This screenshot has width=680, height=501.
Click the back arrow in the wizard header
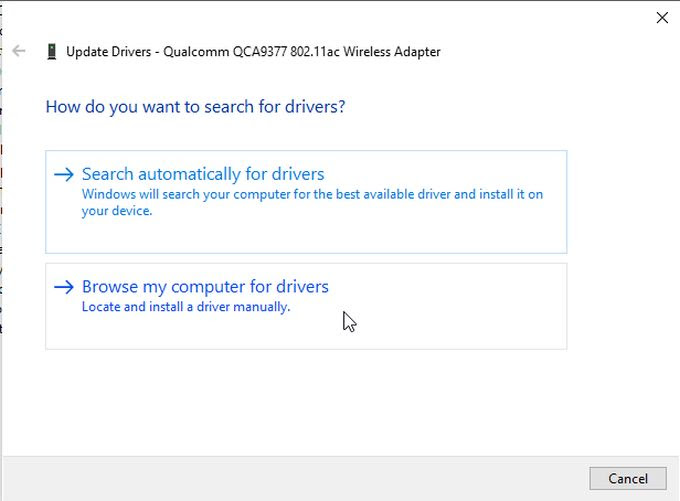(x=21, y=51)
